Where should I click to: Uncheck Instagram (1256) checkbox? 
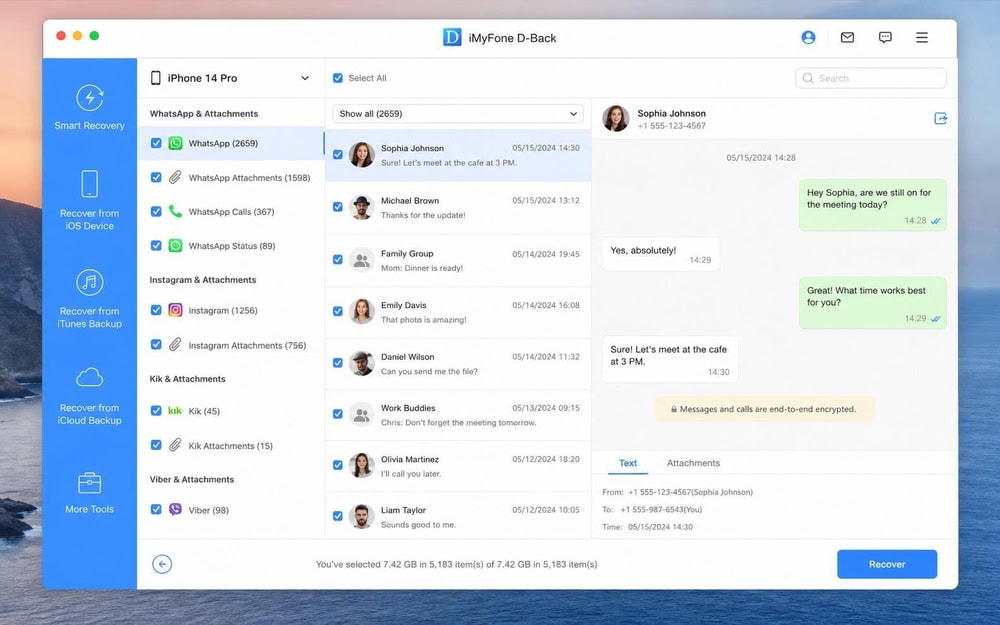click(156, 310)
